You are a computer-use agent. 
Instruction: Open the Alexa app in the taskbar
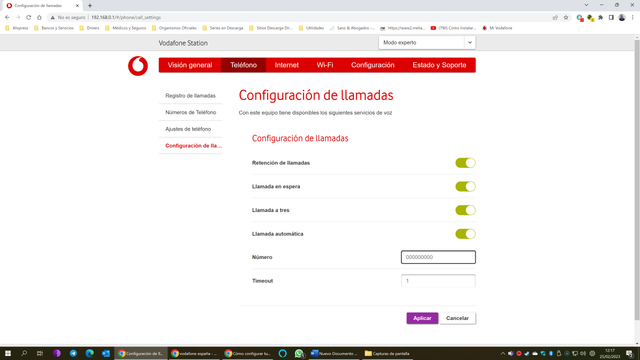pyautogui.click(x=282, y=353)
